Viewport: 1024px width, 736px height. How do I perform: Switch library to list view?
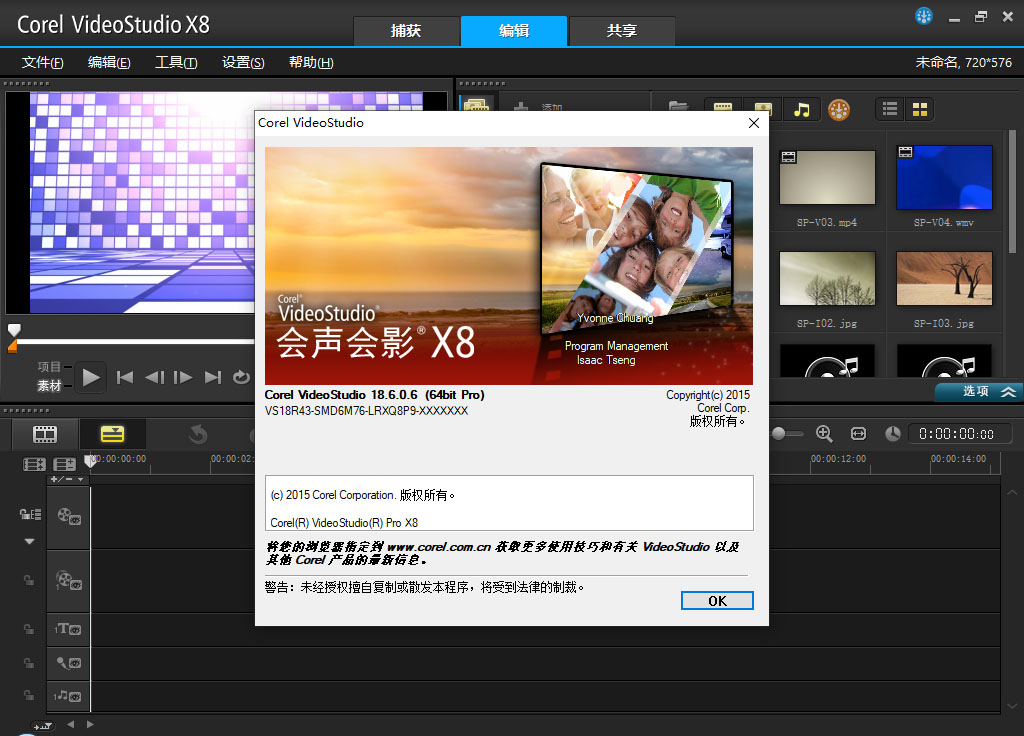pos(889,109)
